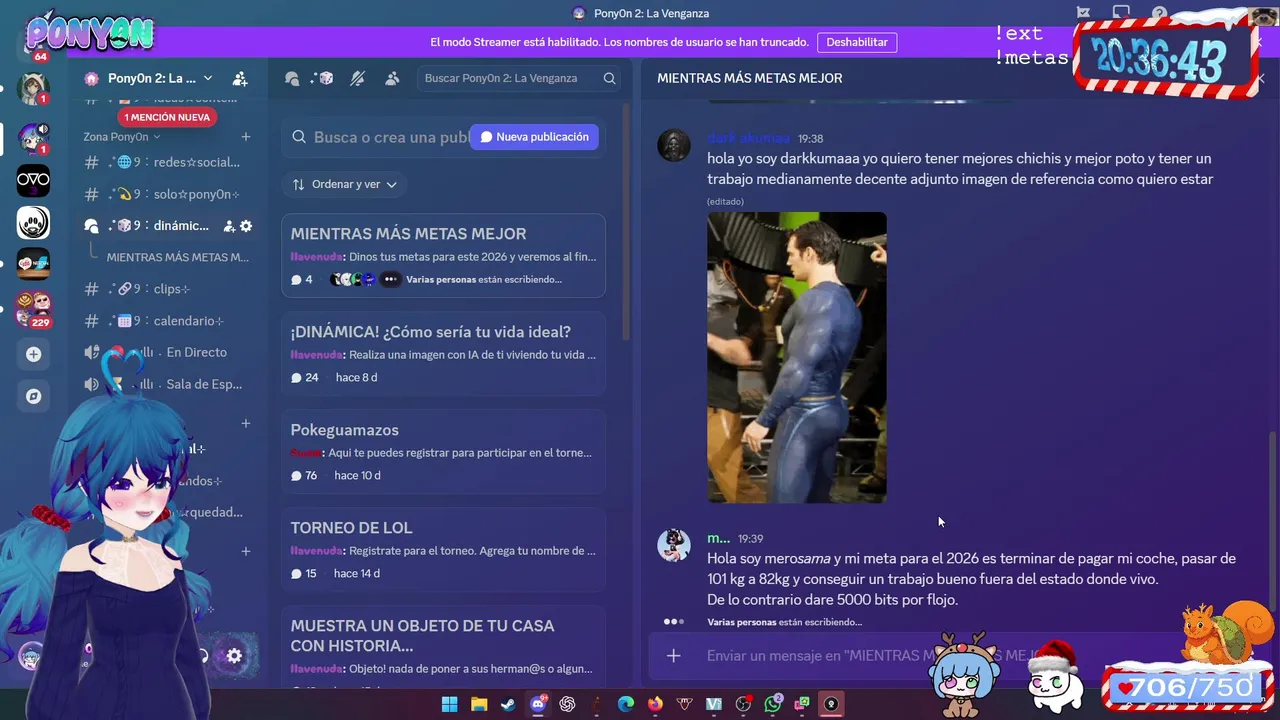Click 24 replies count on DINÁMICA post
Screen dimensions: 1280x720
(x=305, y=378)
